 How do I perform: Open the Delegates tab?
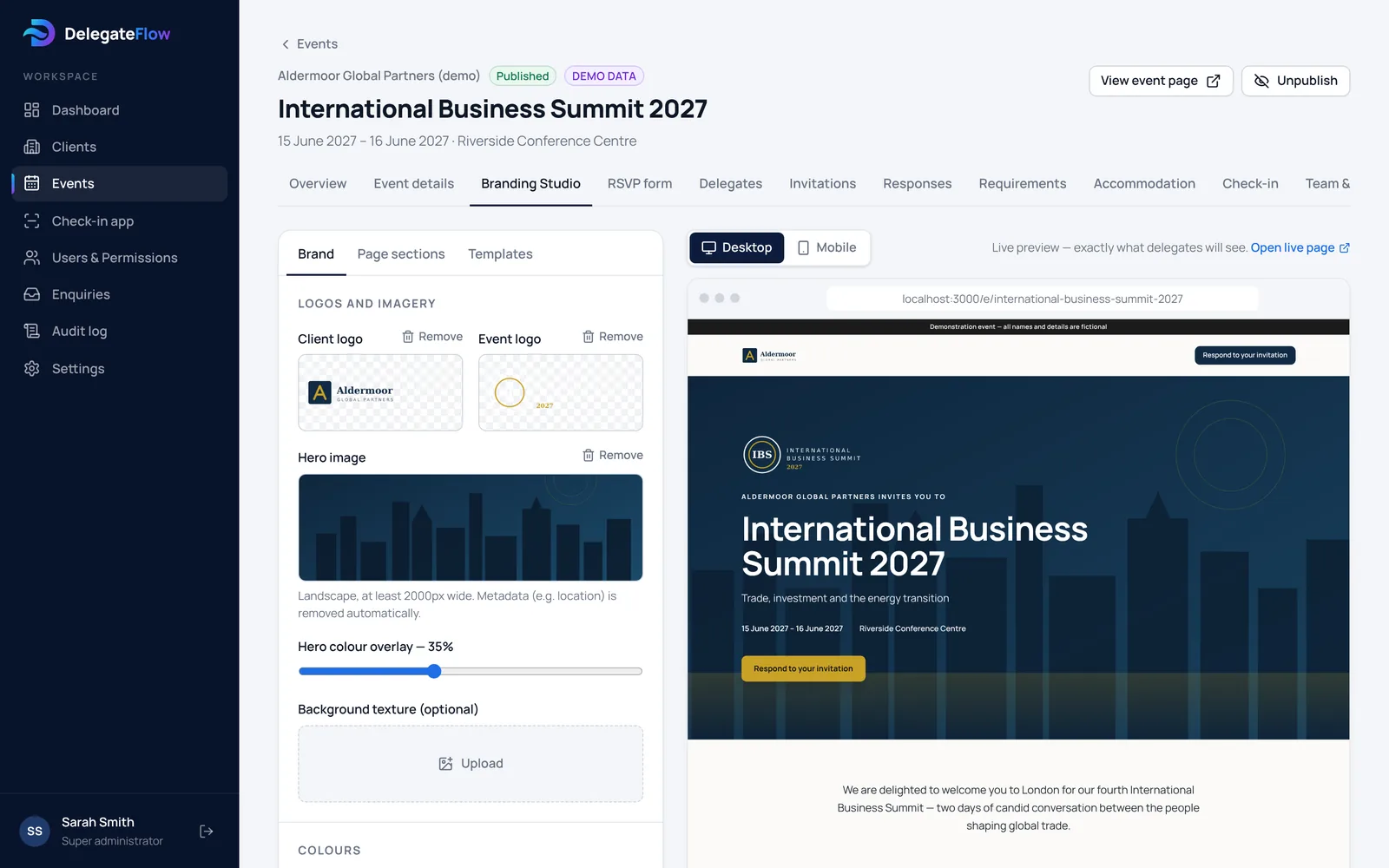[x=731, y=184]
